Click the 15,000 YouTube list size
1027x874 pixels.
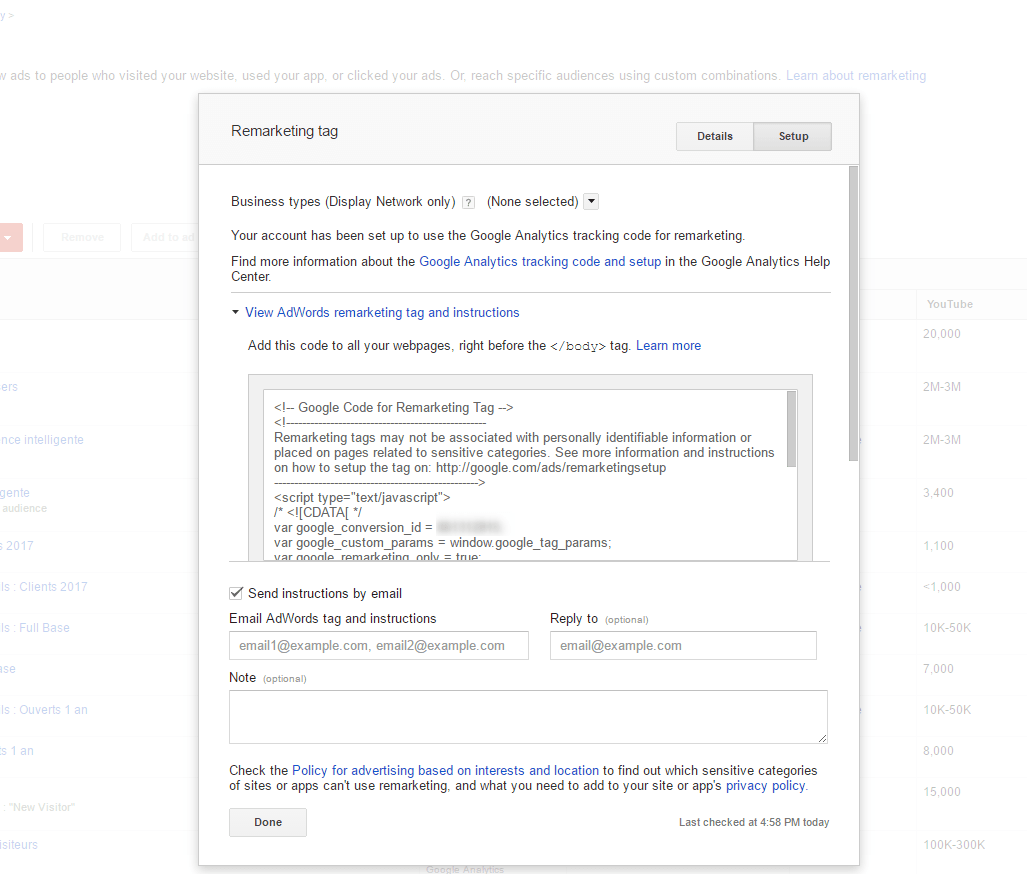point(941,791)
